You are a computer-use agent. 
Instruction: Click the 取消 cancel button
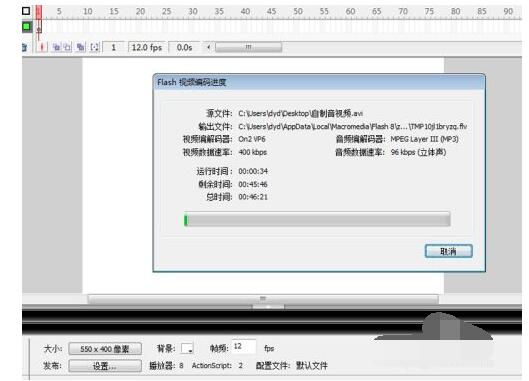point(448,251)
